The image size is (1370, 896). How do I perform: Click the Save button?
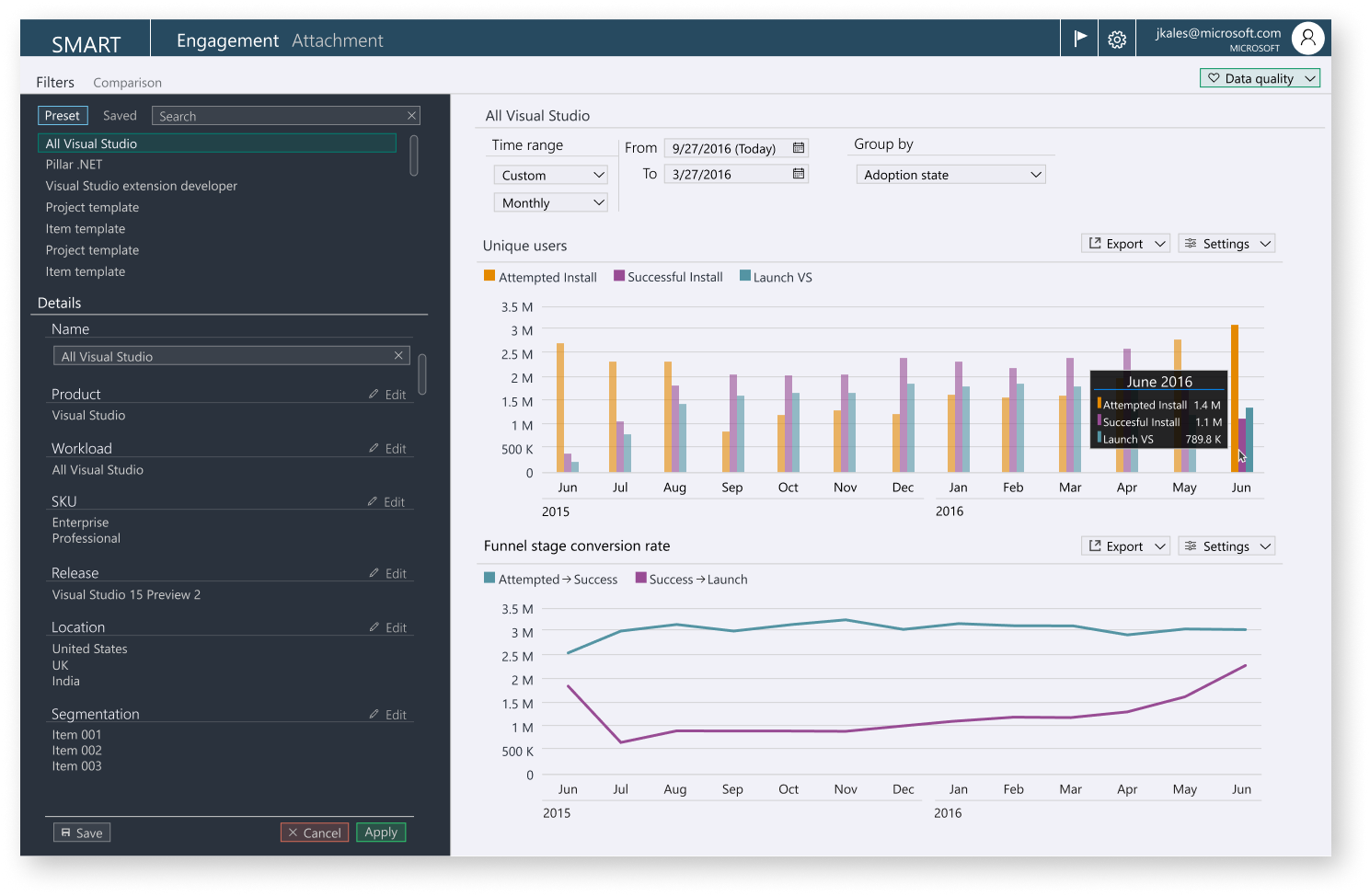coord(82,833)
